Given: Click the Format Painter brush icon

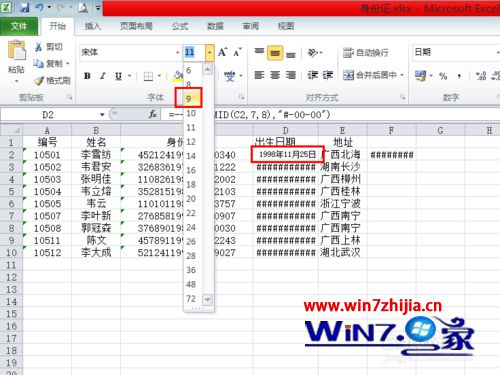Looking at the screenshot, I should (x=39, y=80).
